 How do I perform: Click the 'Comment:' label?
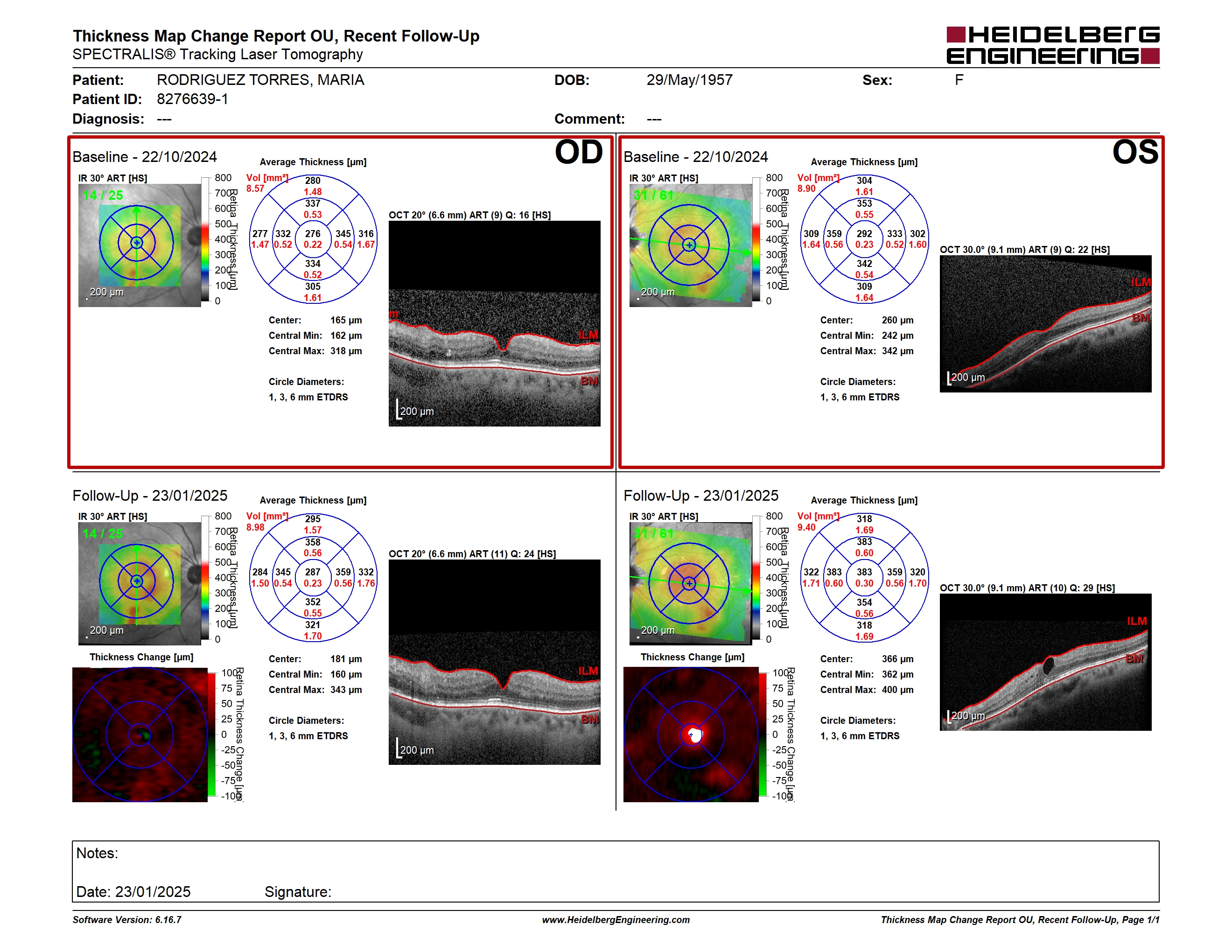[589, 119]
